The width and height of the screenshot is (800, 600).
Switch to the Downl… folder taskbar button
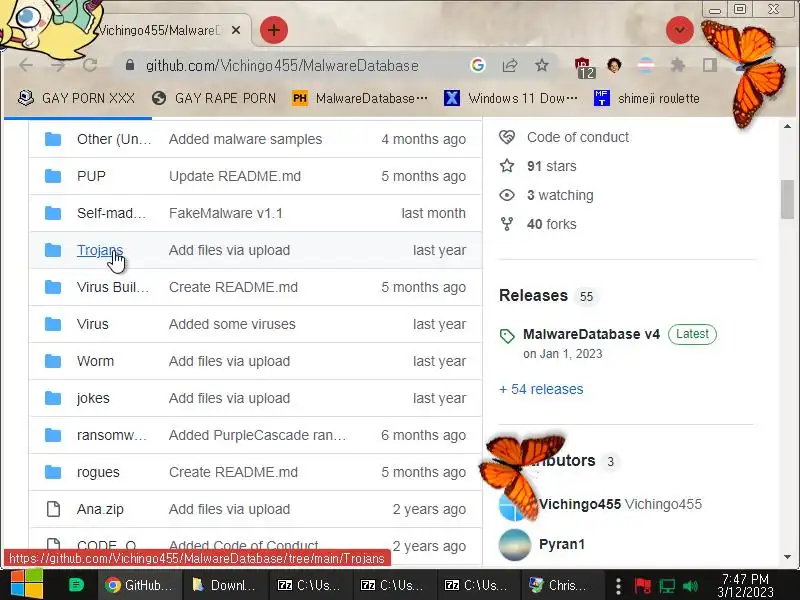[223, 585]
